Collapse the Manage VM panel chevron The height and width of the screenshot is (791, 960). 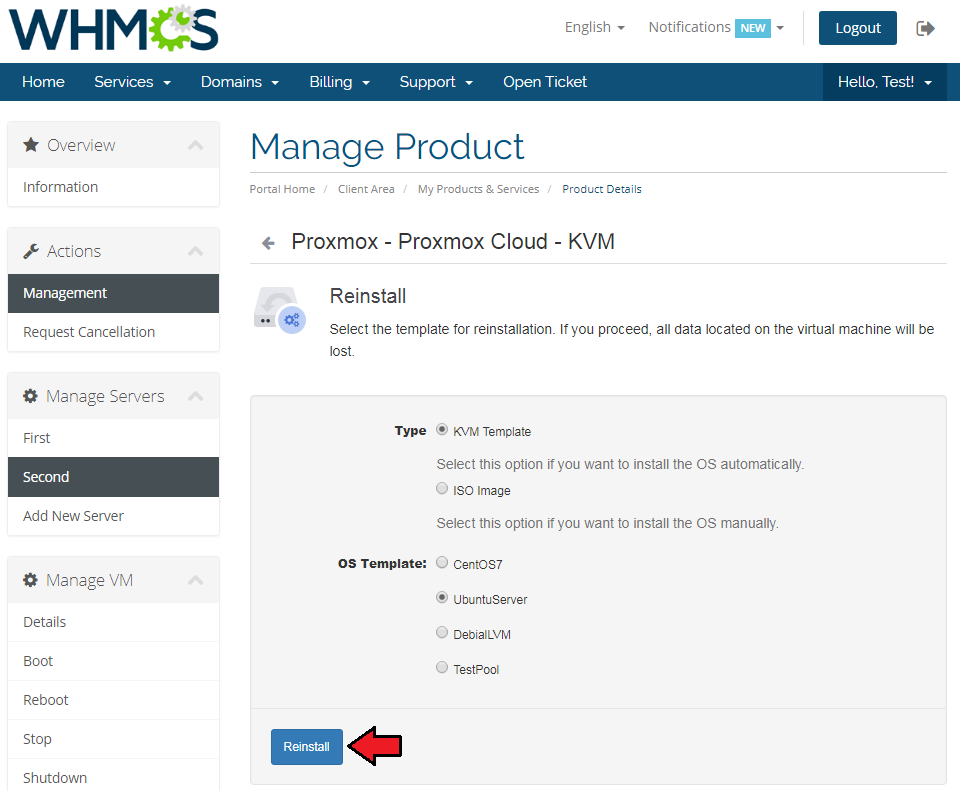[x=195, y=580]
